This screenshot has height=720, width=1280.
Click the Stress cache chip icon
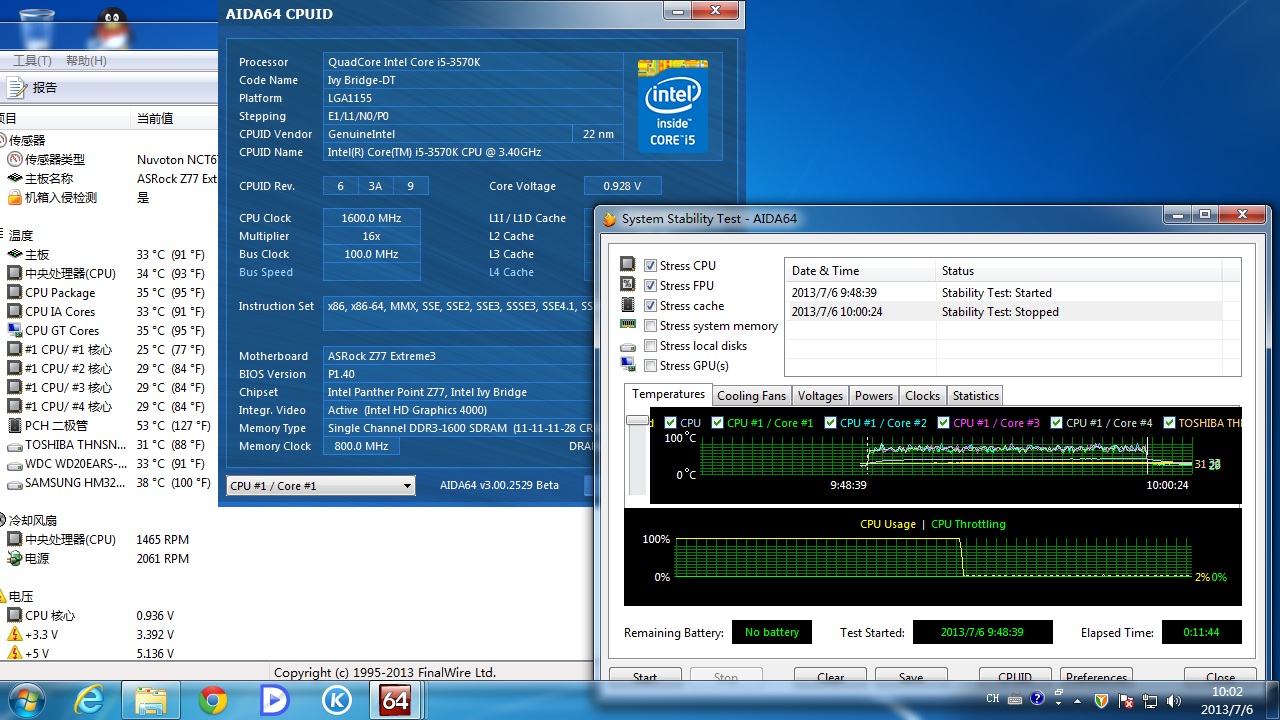627,305
